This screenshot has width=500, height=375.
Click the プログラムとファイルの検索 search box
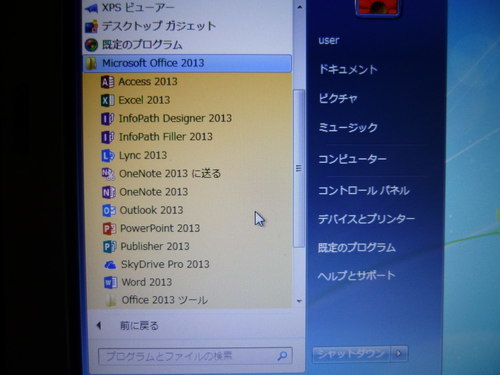tap(195, 356)
